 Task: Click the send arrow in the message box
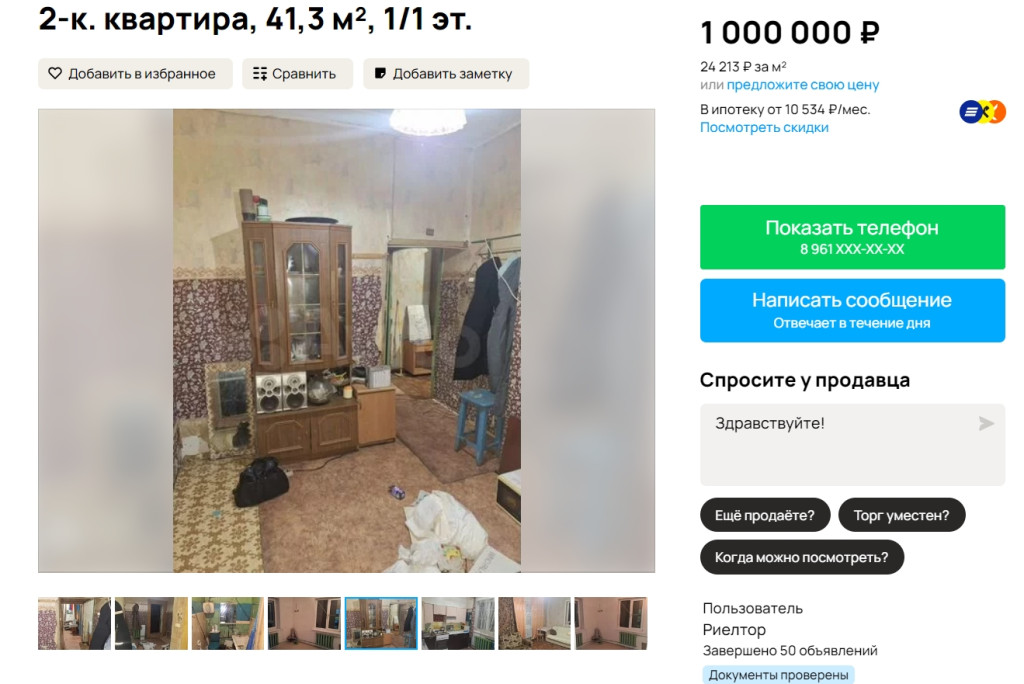pos(986,424)
